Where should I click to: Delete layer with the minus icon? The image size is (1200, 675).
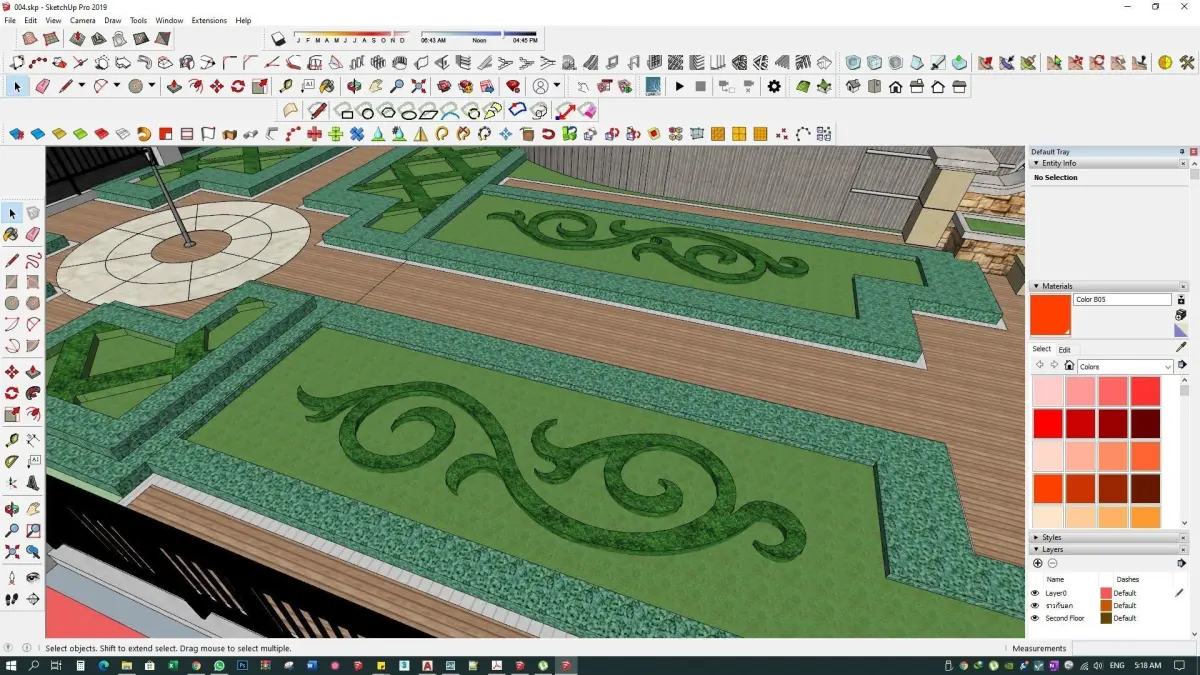(x=1052, y=563)
